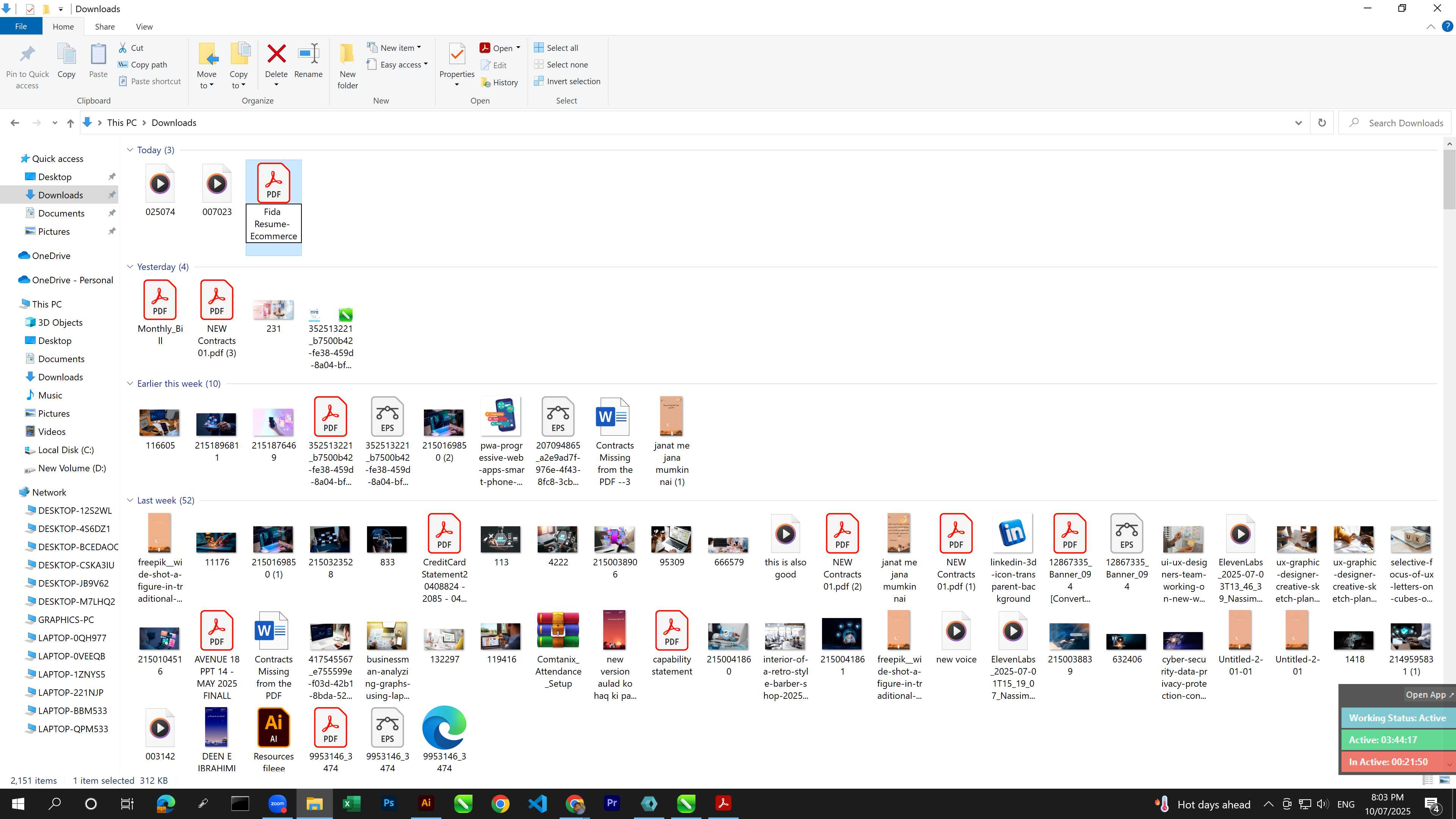This screenshot has width=1456, height=819.
Task: Select the Resources fileee Illustrator file
Action: (x=273, y=739)
